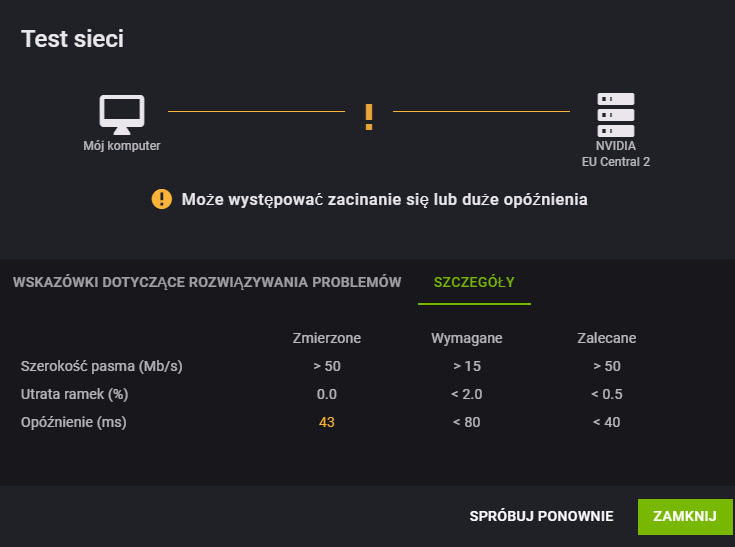This screenshot has width=735, height=547.
Task: Click the orange measured latency value 43
Action: click(x=327, y=422)
